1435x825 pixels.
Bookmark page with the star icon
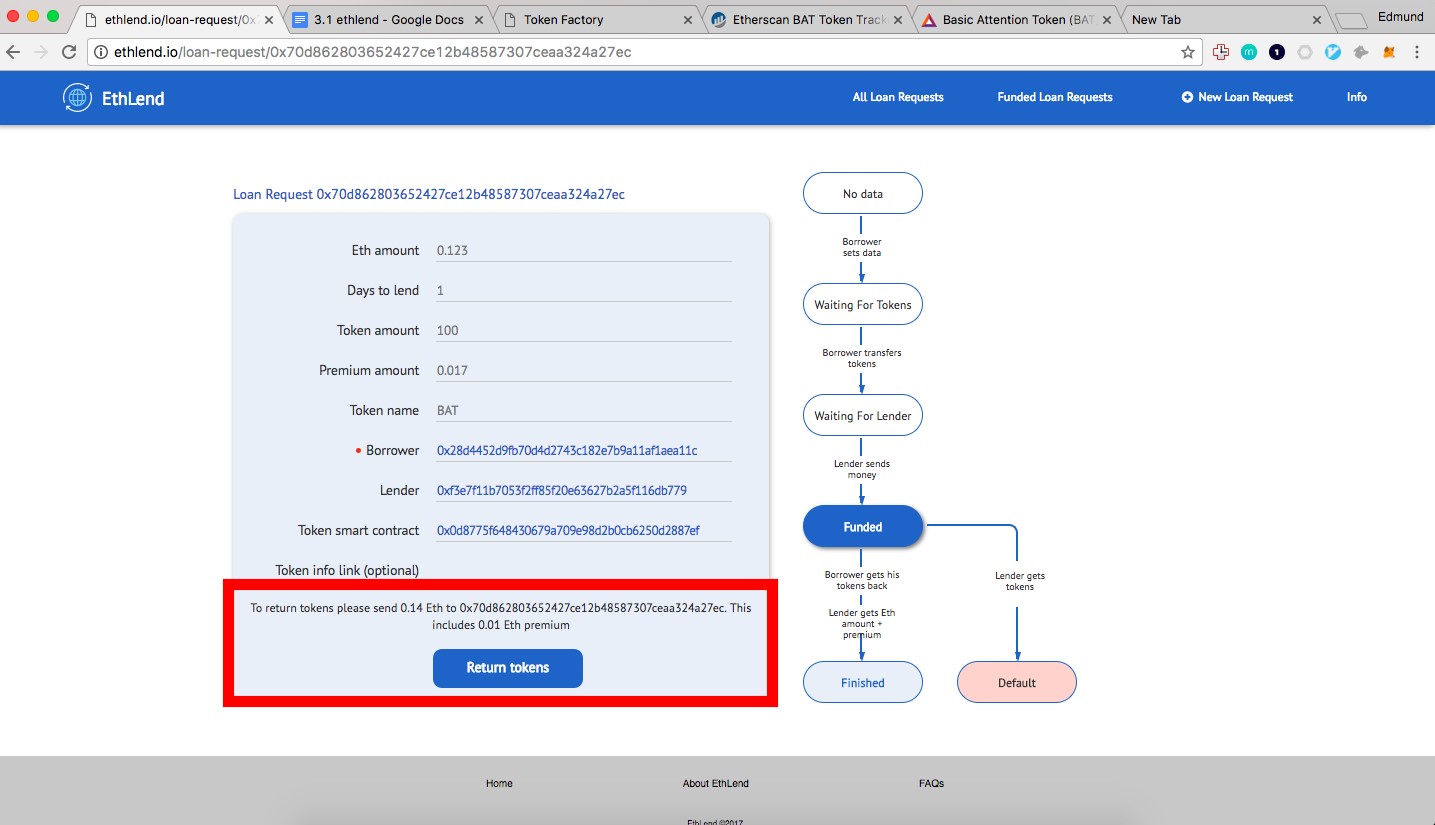1188,52
